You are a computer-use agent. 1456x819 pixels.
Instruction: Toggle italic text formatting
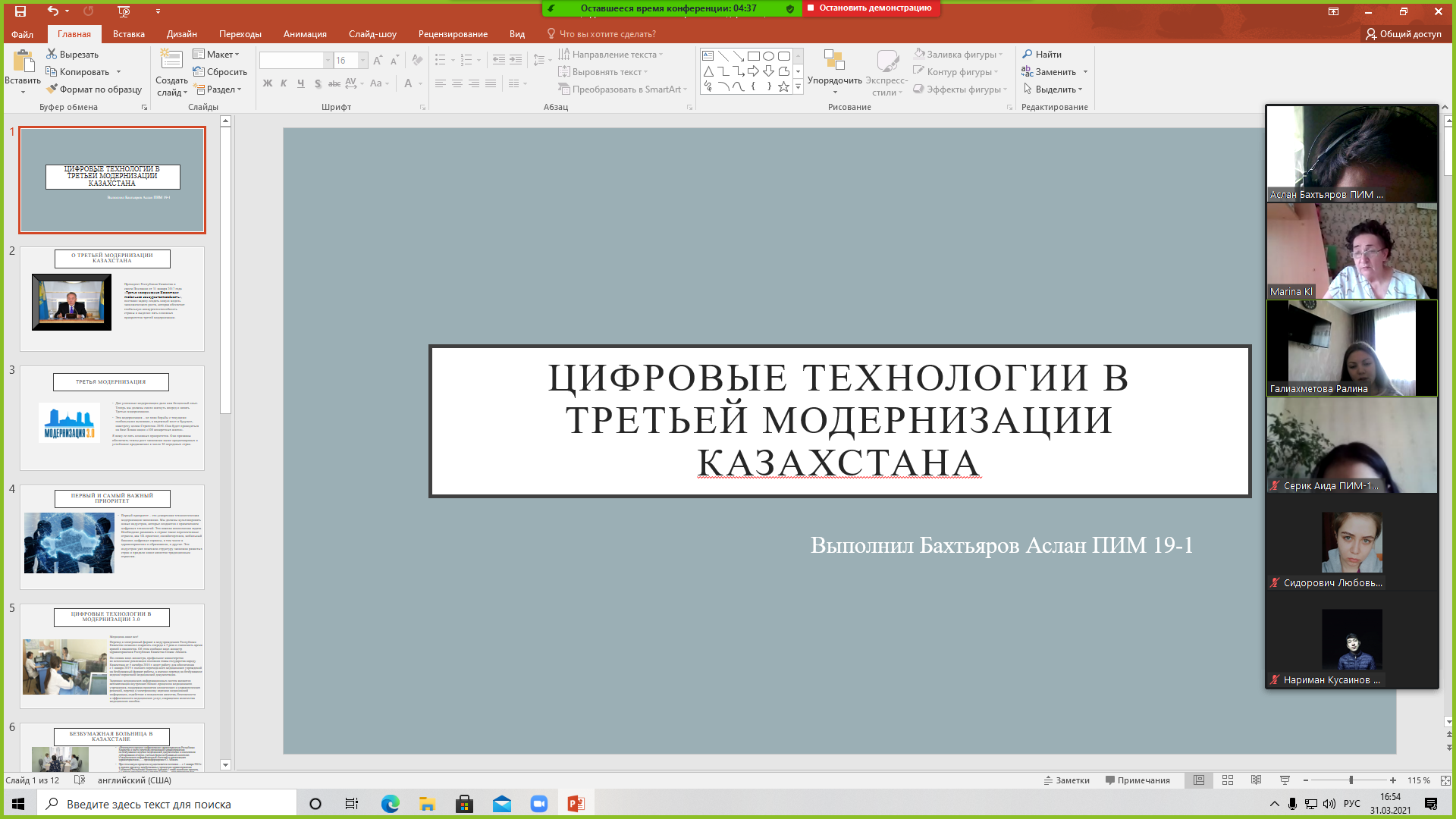tap(284, 83)
